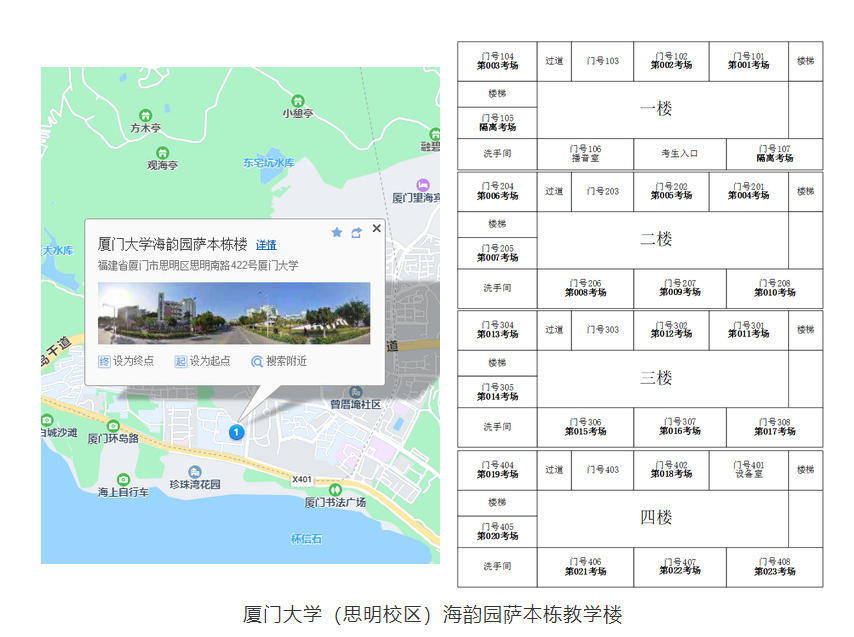This screenshot has height=637, width=854.
Task: Click cell 门号402 第018考场
Action: pyautogui.click(x=672, y=470)
